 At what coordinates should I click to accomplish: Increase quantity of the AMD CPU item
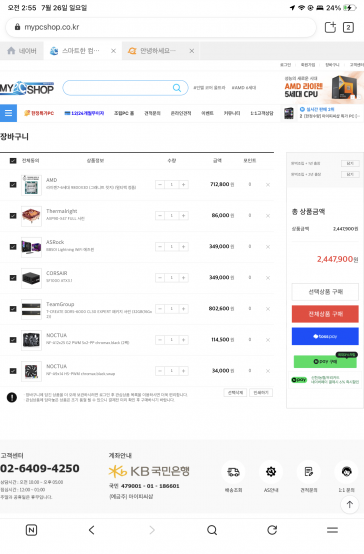183,184
